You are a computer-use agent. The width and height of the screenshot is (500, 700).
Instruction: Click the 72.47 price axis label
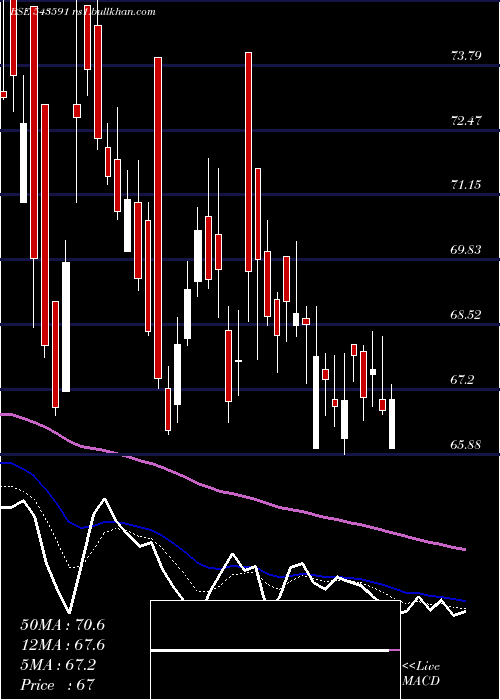(466, 121)
